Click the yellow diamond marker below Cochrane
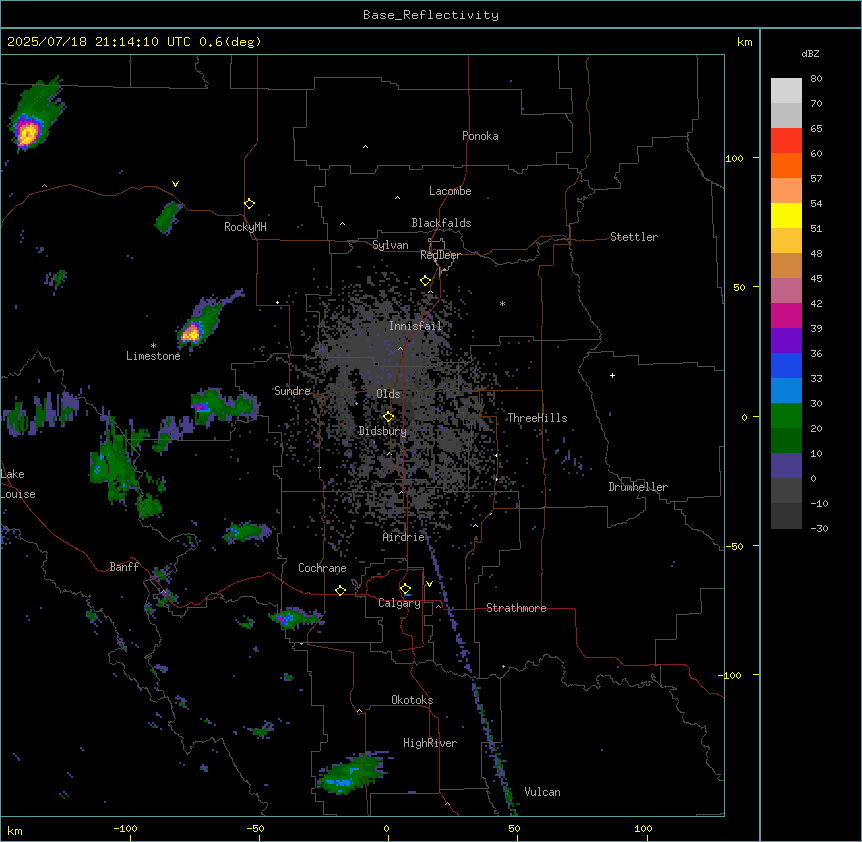 (x=340, y=590)
